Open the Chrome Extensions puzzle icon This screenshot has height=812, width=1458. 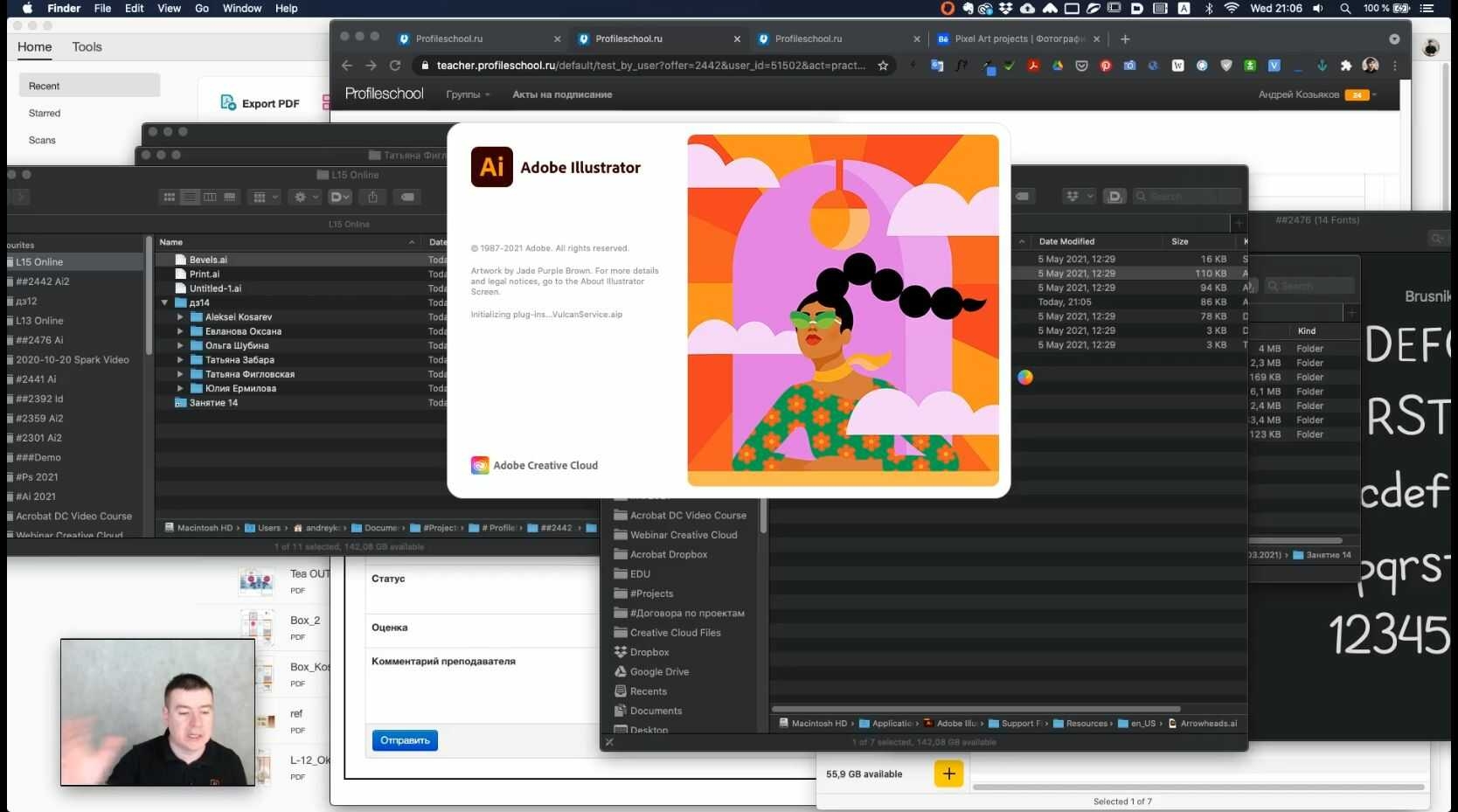point(1346,66)
